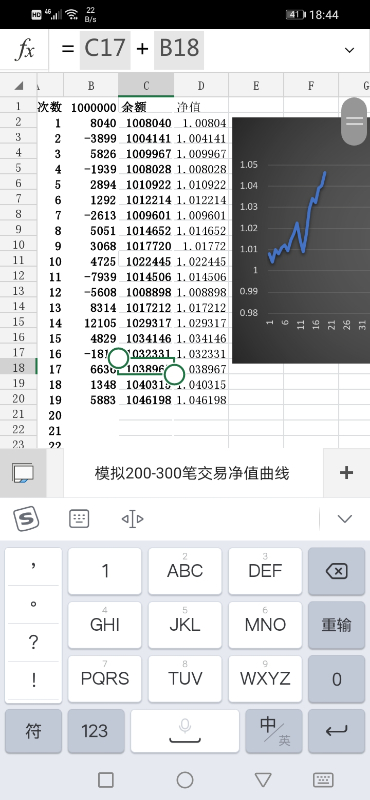Collapse the keyboard with down chevron
The height and width of the screenshot is (800, 370).
[x=345, y=519]
